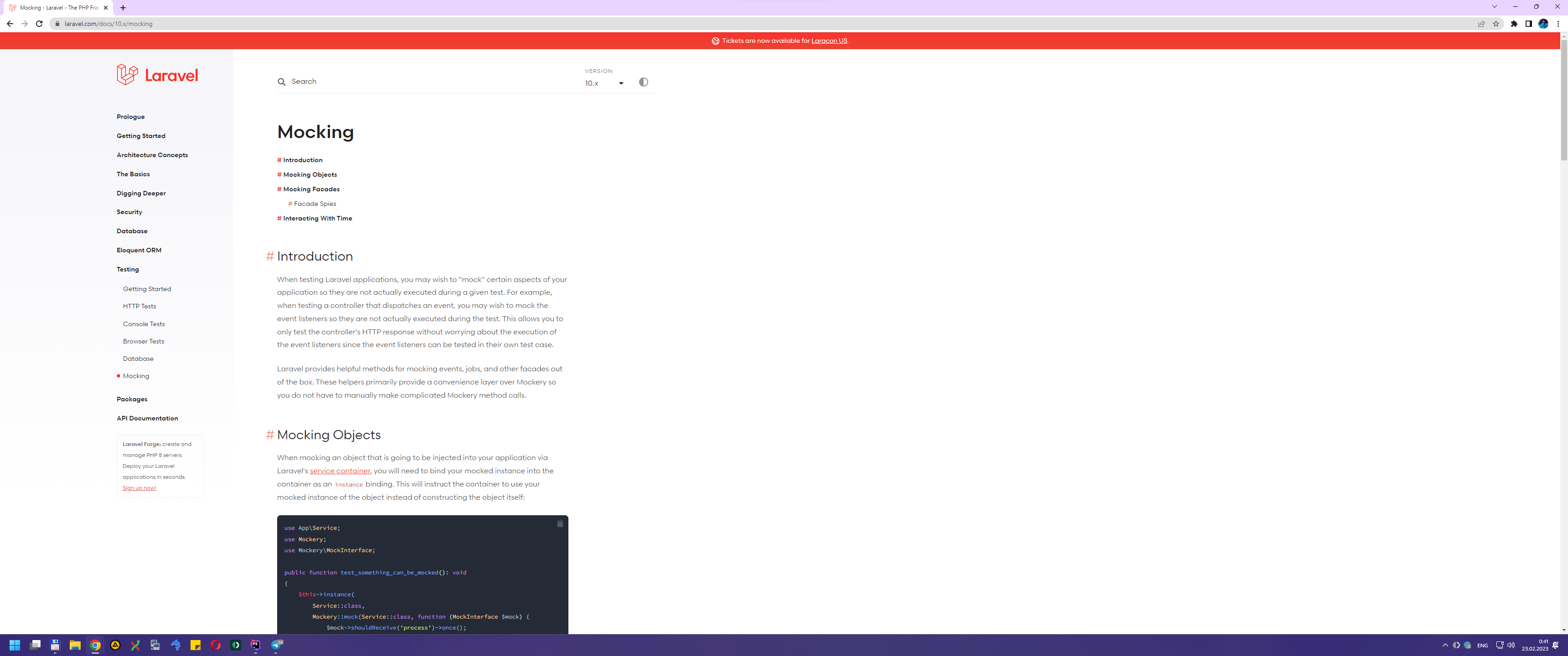This screenshot has width=1568, height=656.
Task: Collapse the Testing sidebar section
Action: (x=127, y=270)
